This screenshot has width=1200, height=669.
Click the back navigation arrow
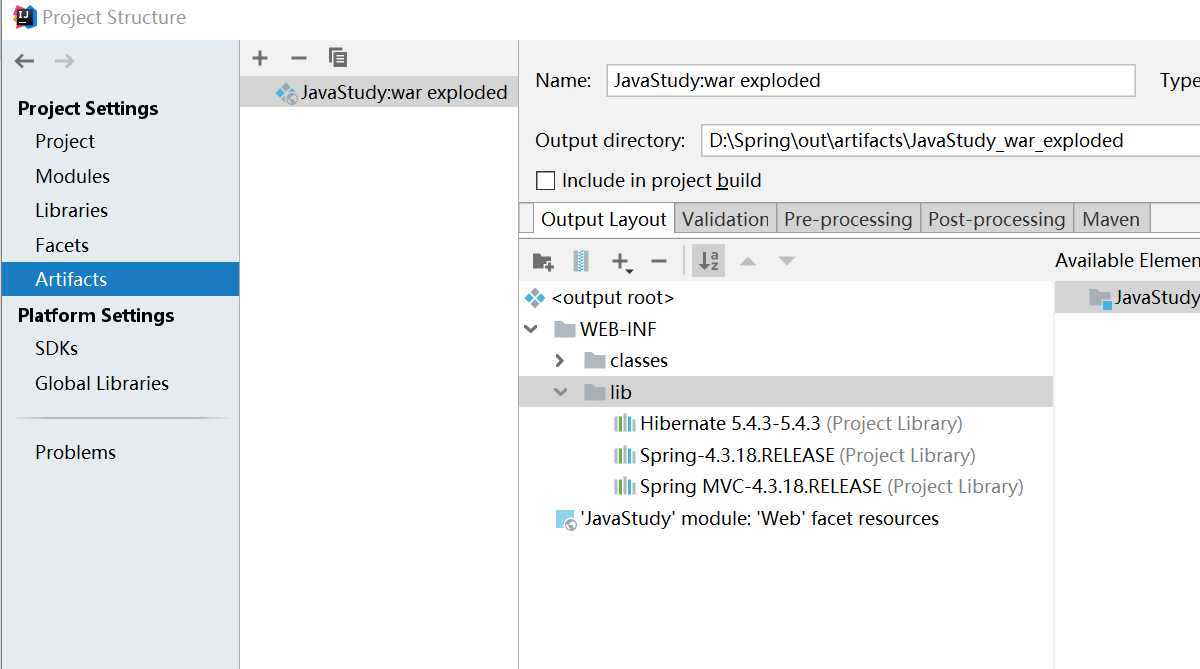(25, 62)
